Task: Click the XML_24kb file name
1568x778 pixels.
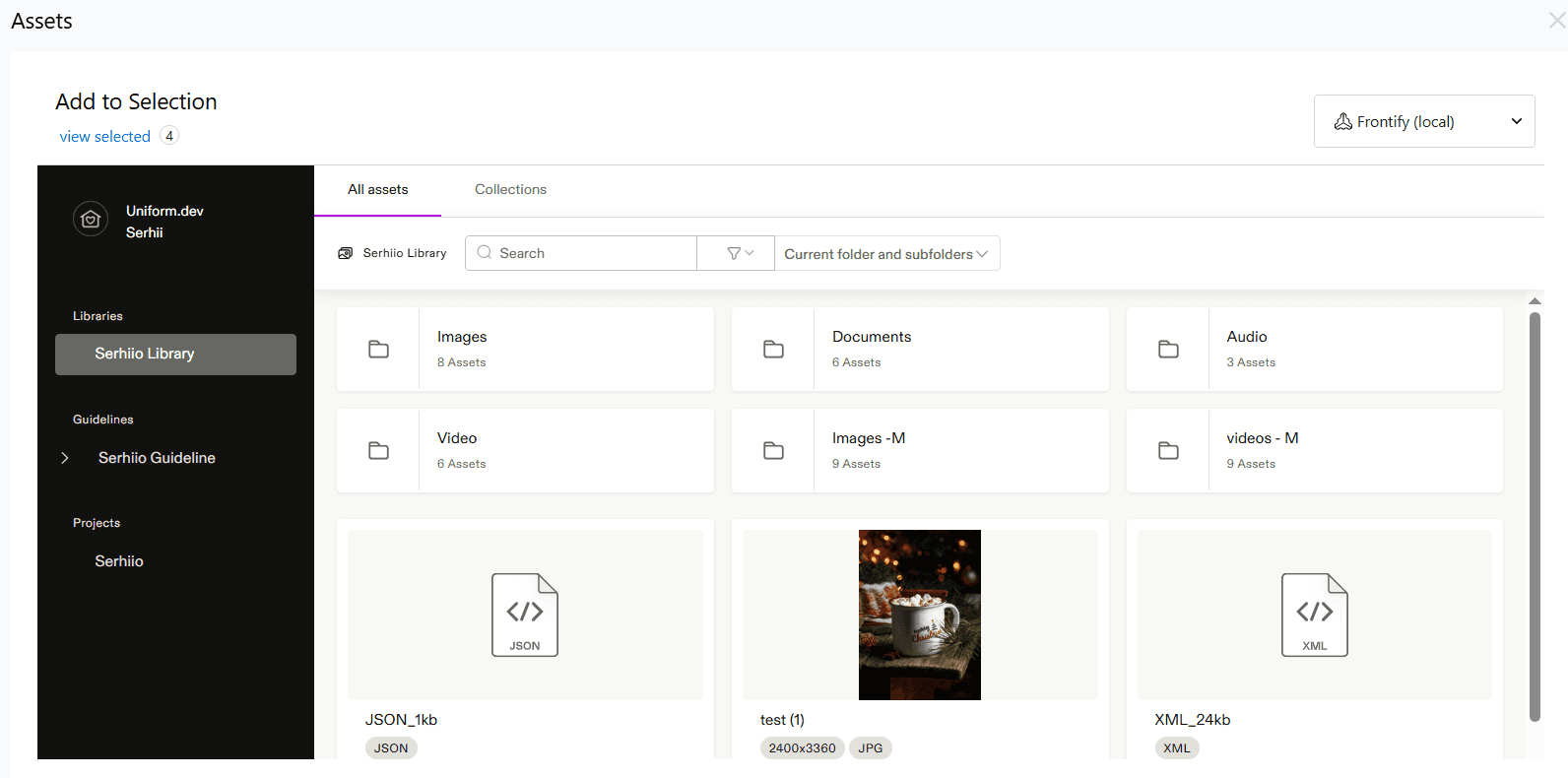Action: tap(1192, 720)
